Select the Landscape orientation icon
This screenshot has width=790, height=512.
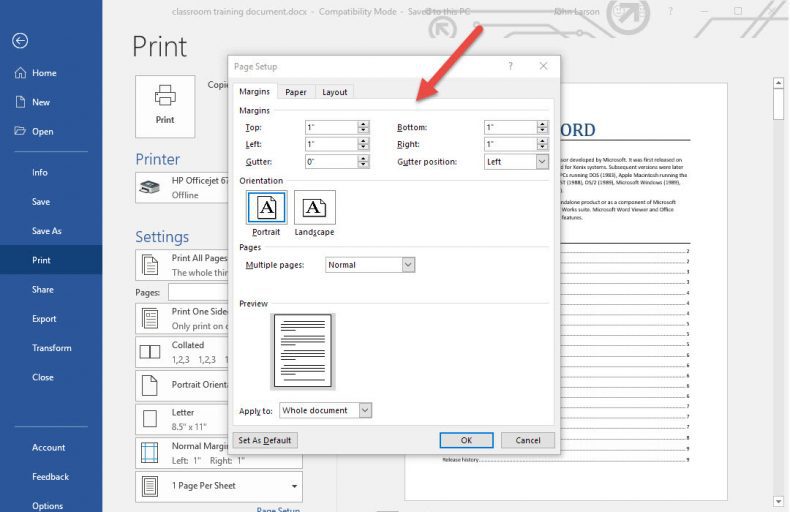tap(314, 207)
